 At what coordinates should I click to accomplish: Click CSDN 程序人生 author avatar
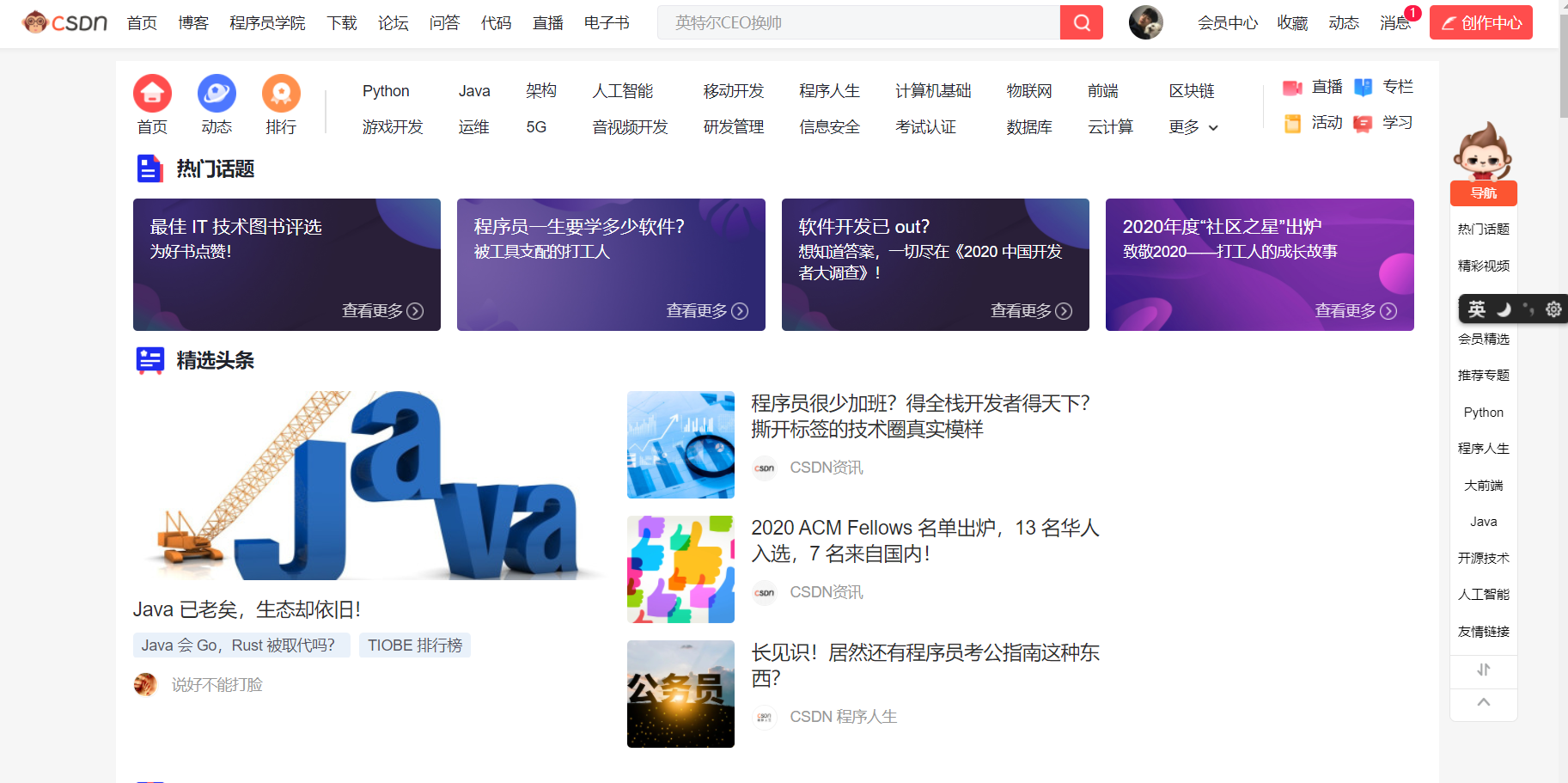[x=764, y=717]
